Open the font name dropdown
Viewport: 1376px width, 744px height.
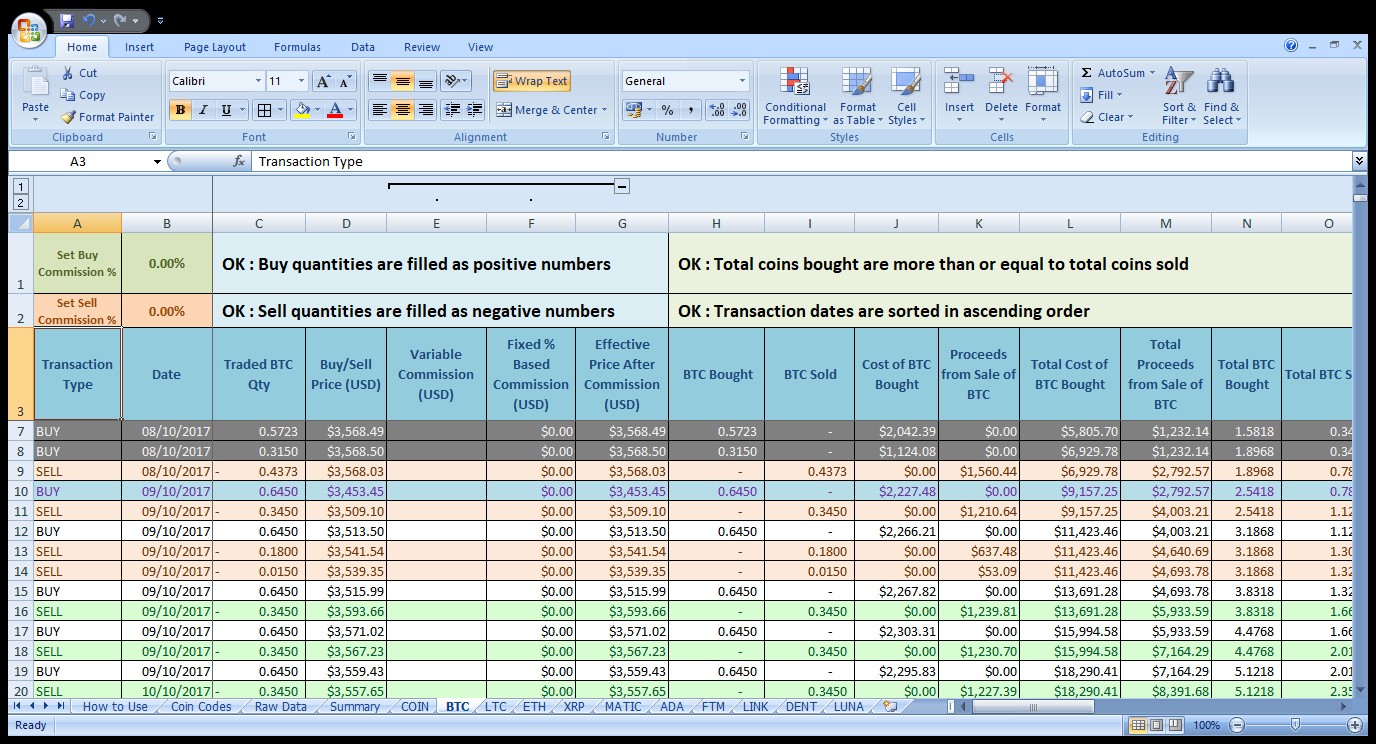258,81
